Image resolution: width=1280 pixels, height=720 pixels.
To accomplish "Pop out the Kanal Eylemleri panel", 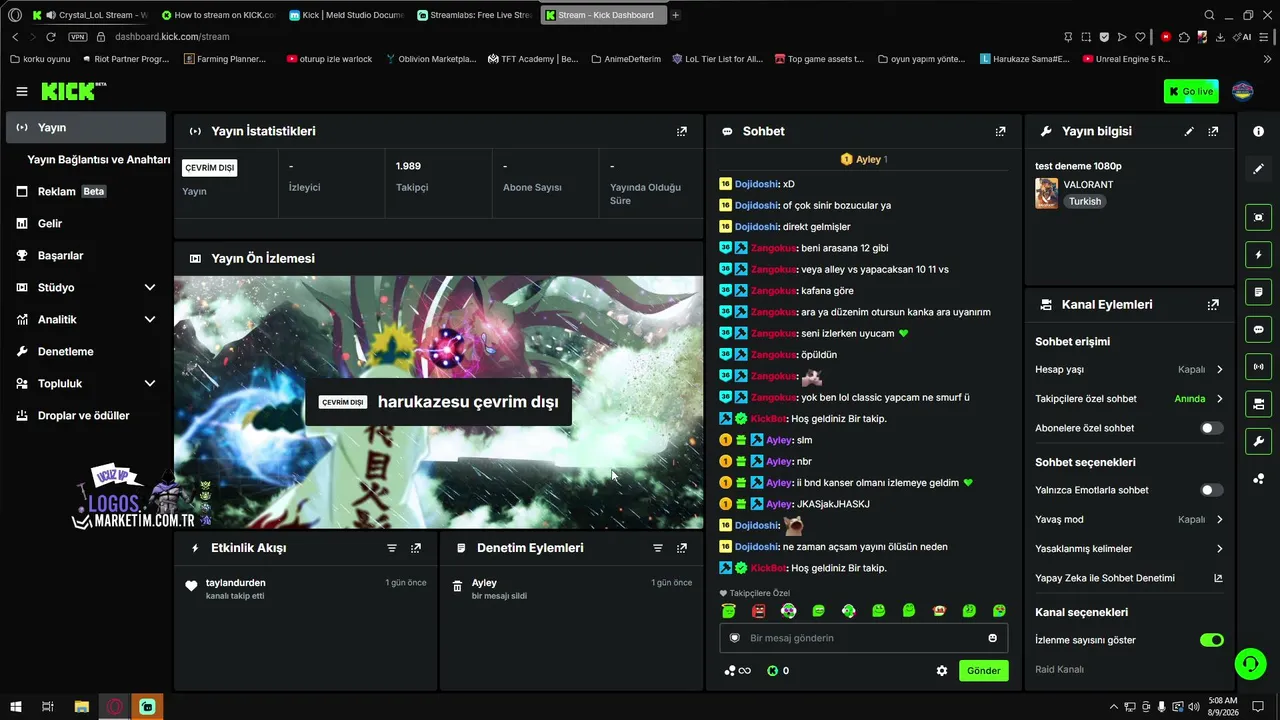I will point(1213,305).
